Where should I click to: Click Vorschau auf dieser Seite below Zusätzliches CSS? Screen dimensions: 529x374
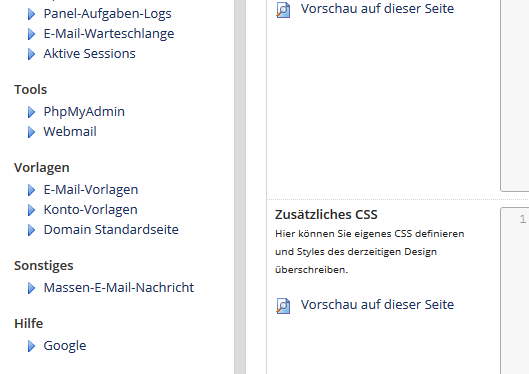coord(377,305)
